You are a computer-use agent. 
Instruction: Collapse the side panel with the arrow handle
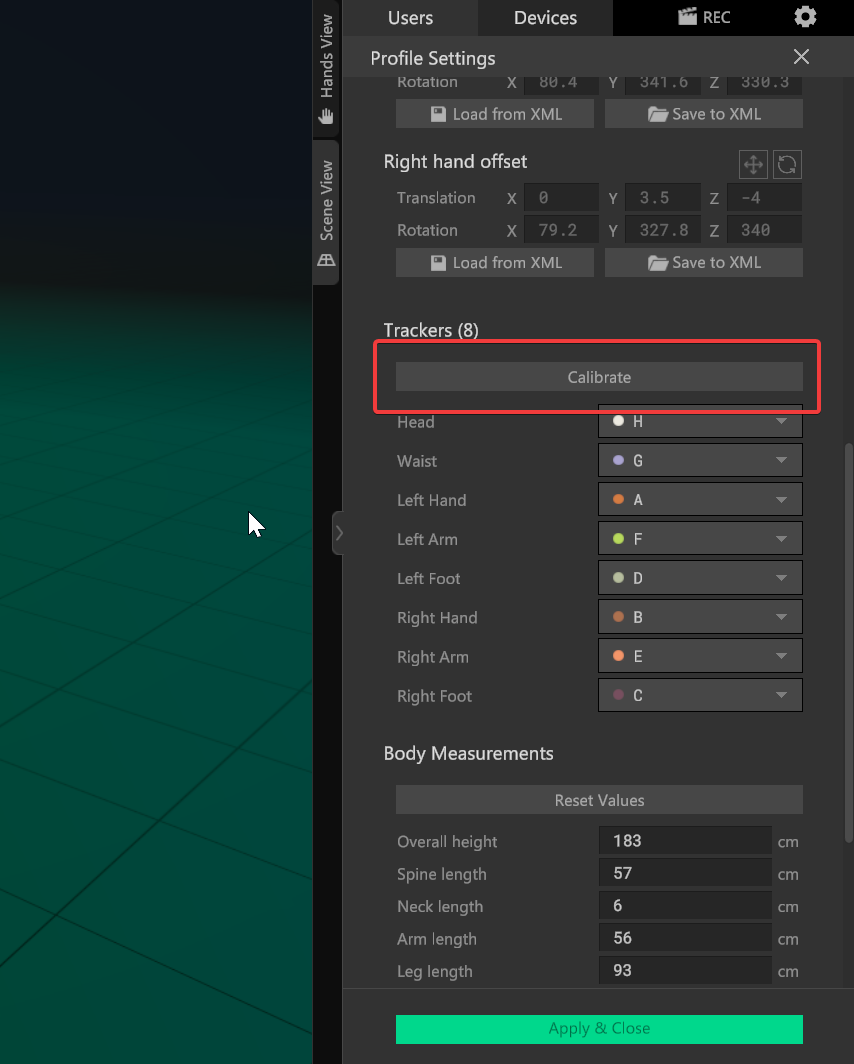pos(338,533)
